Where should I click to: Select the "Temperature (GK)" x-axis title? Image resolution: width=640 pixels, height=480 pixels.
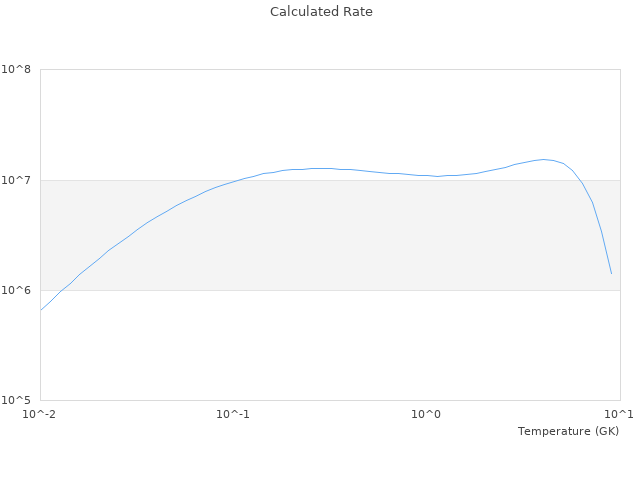click(x=568, y=431)
